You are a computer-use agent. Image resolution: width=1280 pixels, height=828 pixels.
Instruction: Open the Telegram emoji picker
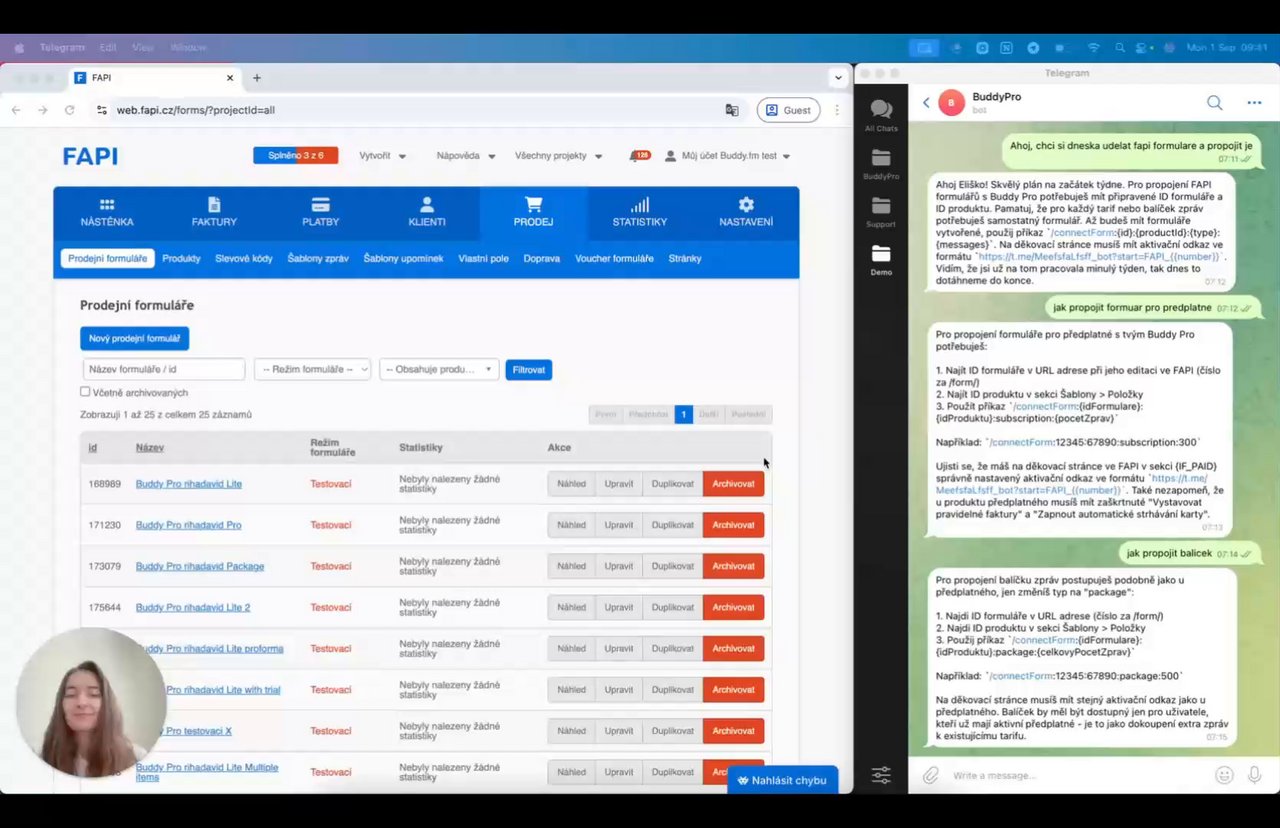[x=1224, y=775]
